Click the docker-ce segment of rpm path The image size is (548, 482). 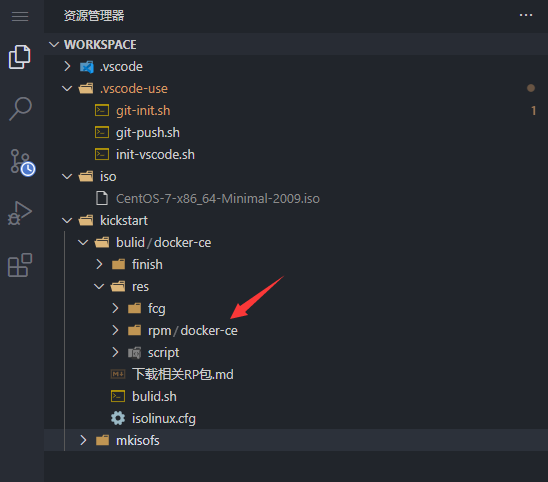[209, 331]
